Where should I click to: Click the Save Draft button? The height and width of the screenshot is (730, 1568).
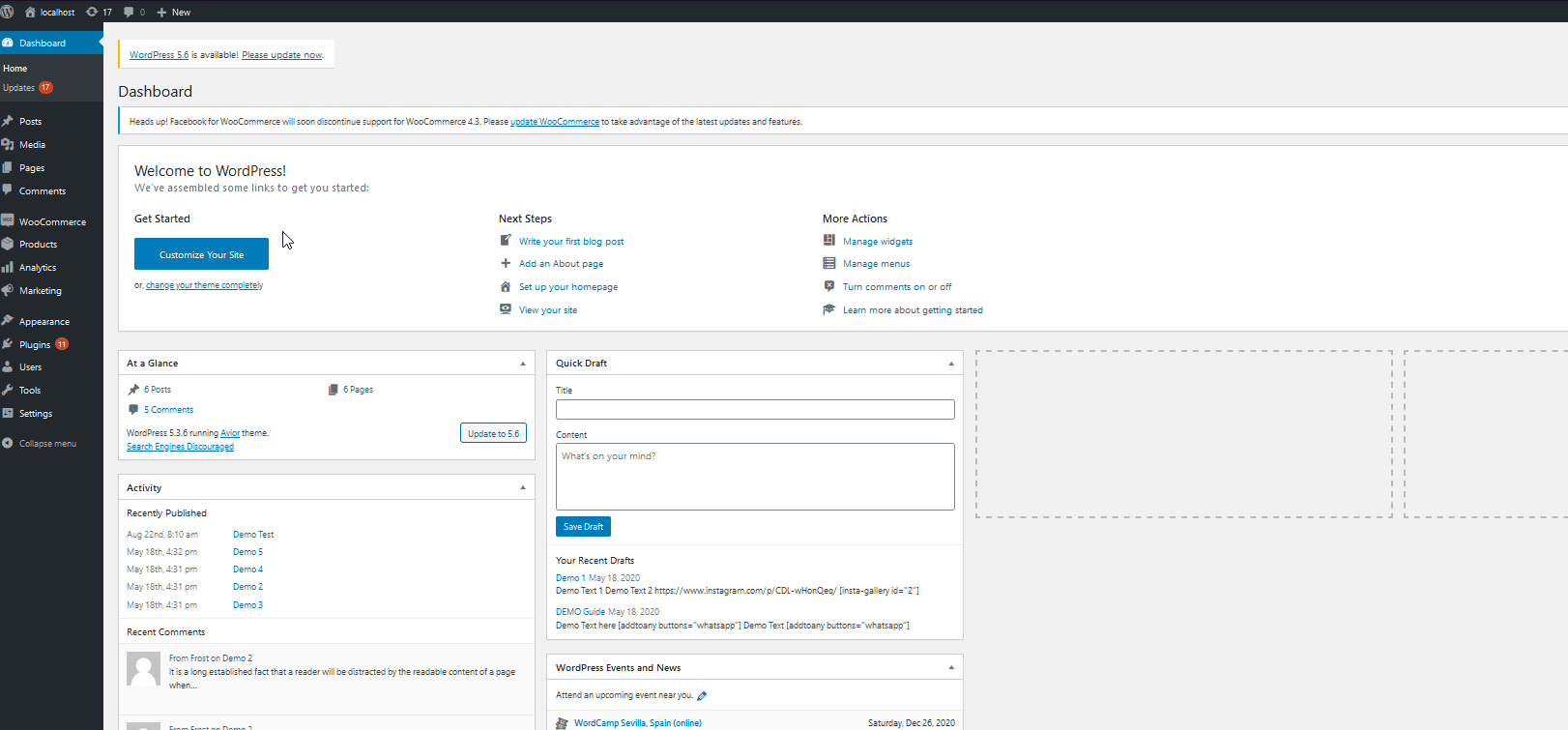(x=583, y=527)
